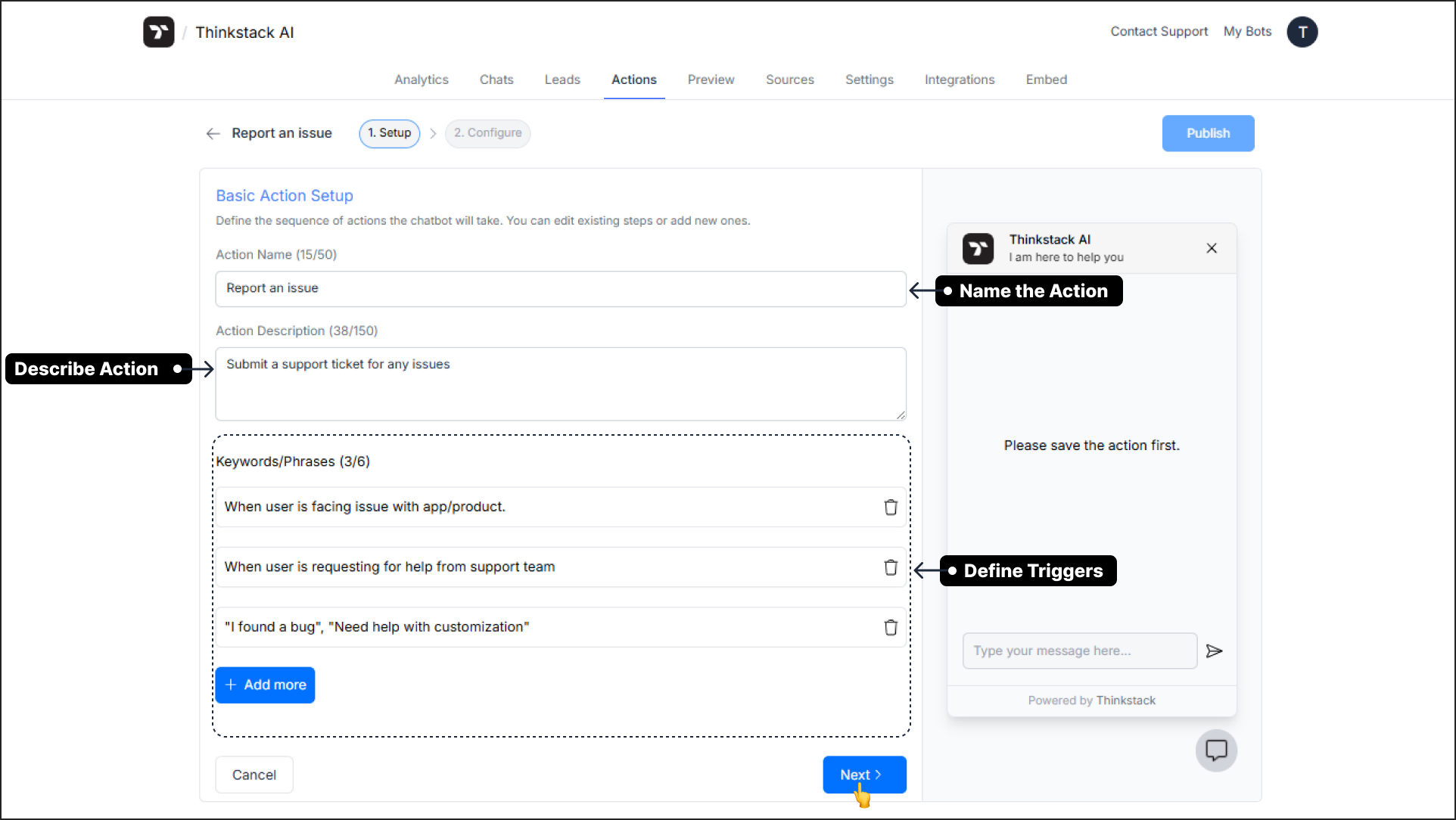Select the '1. Setup' step
The height and width of the screenshot is (820, 1456).
pyautogui.click(x=390, y=133)
